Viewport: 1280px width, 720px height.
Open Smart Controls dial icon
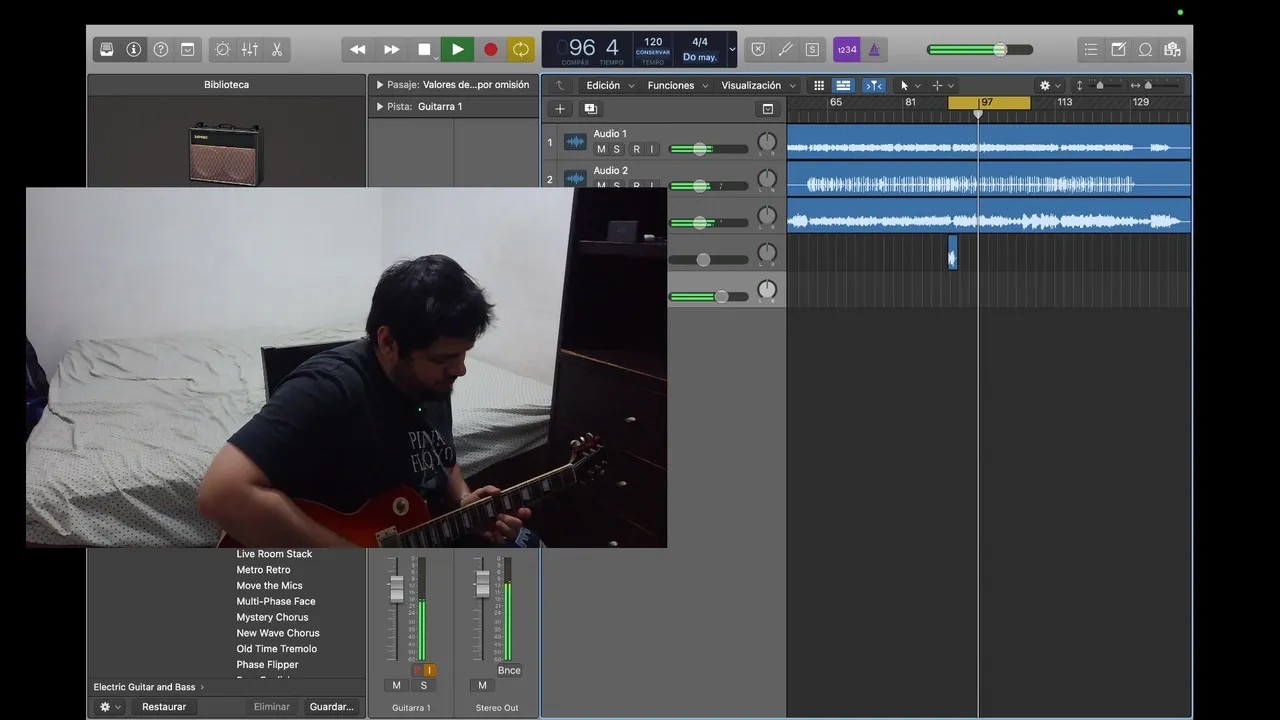pyautogui.click(x=222, y=49)
